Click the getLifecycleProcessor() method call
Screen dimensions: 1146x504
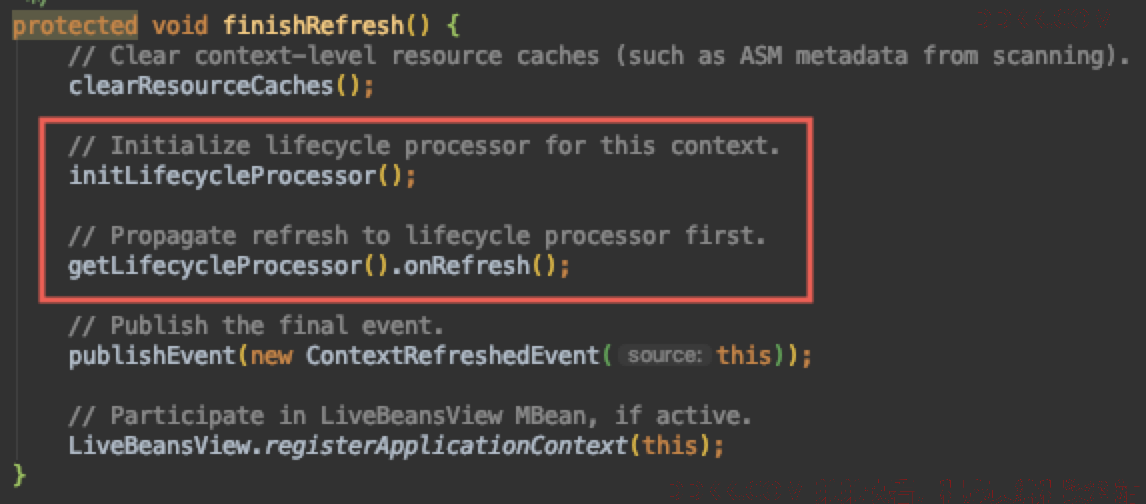(x=228, y=266)
